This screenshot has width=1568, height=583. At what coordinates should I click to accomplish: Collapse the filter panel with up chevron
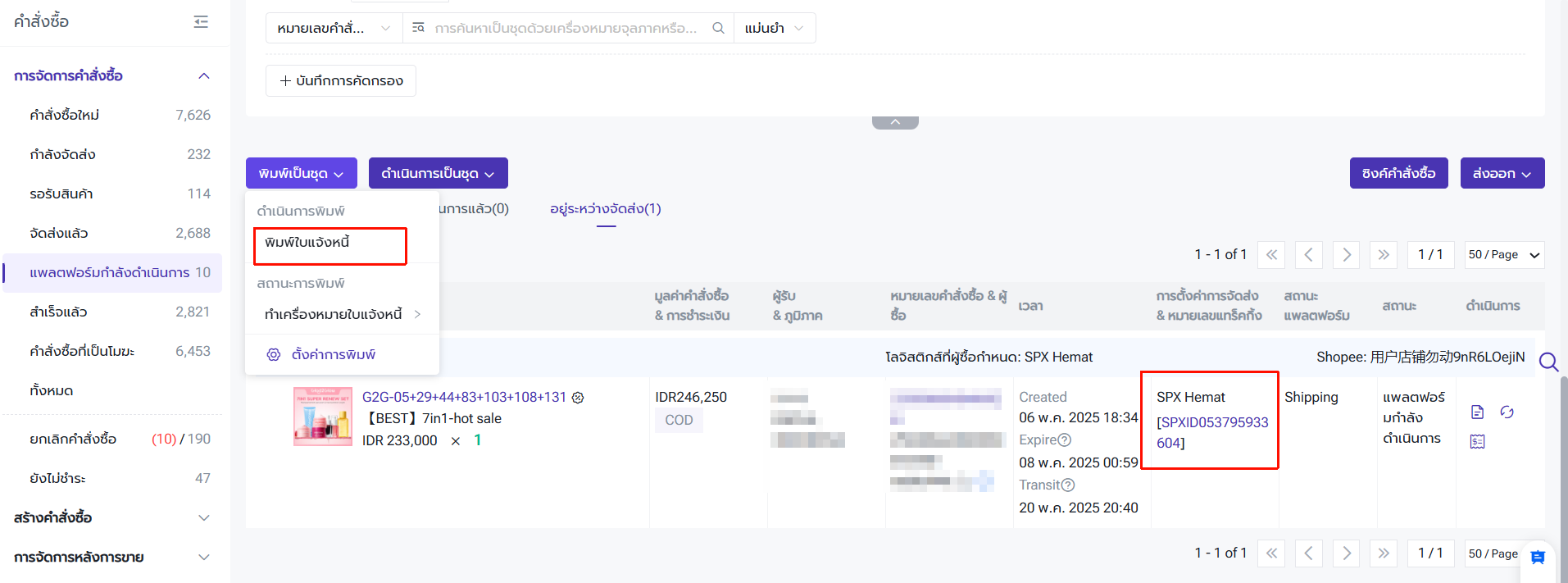pos(895,122)
